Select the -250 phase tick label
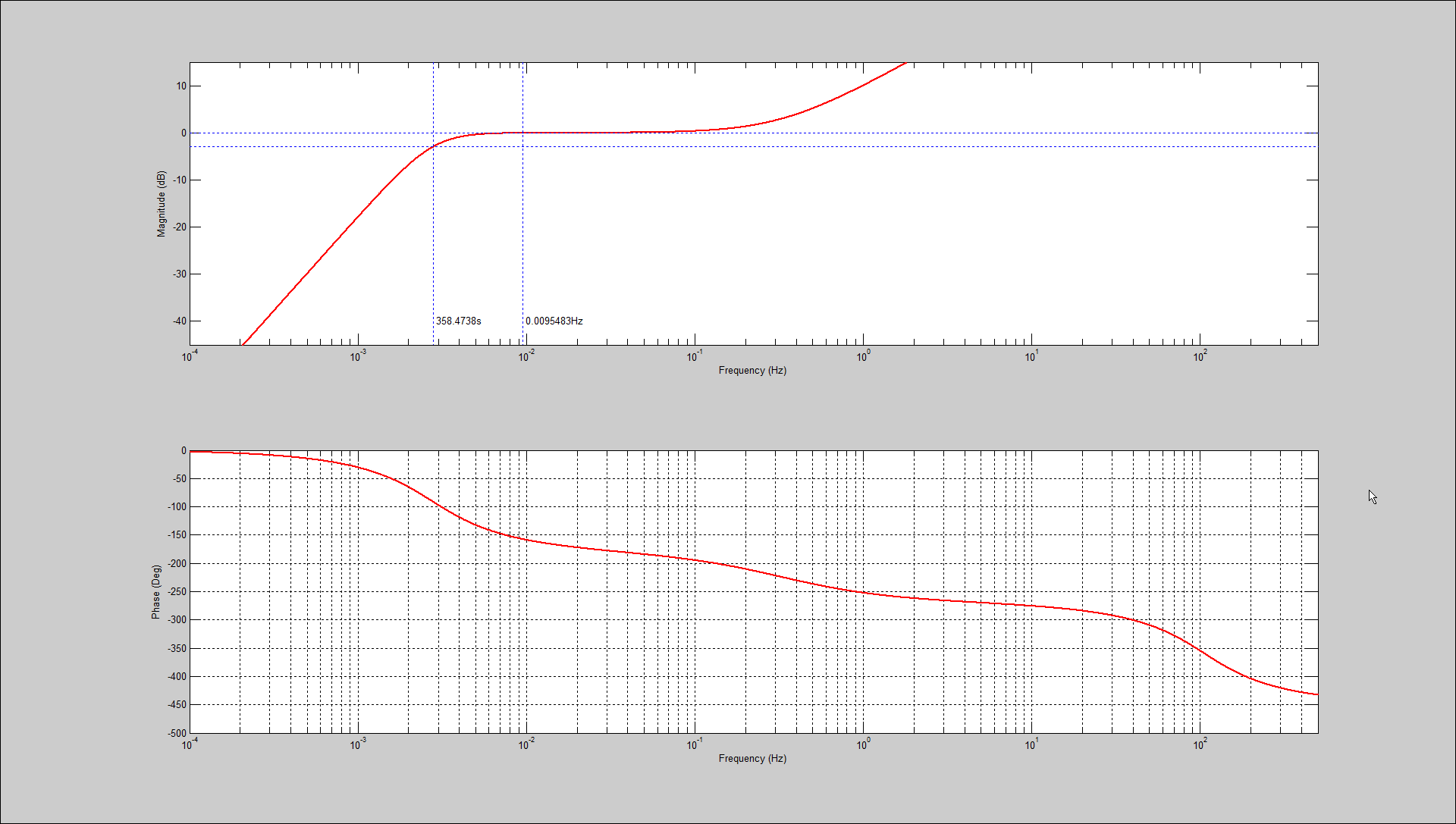Viewport: 1456px width, 824px height. [177, 591]
